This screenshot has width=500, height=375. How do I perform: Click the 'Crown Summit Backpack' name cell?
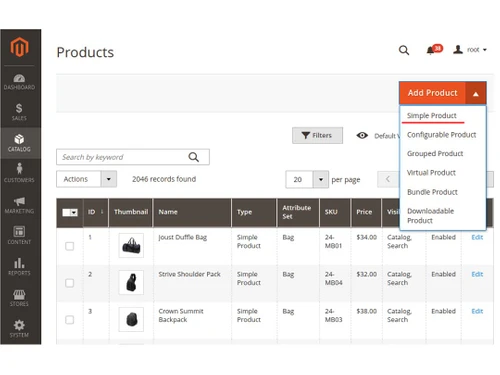(x=181, y=315)
